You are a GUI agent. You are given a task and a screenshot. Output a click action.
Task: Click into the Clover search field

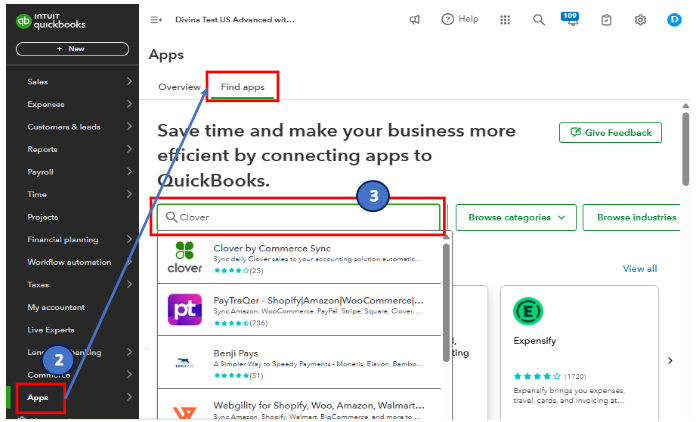coord(298,217)
